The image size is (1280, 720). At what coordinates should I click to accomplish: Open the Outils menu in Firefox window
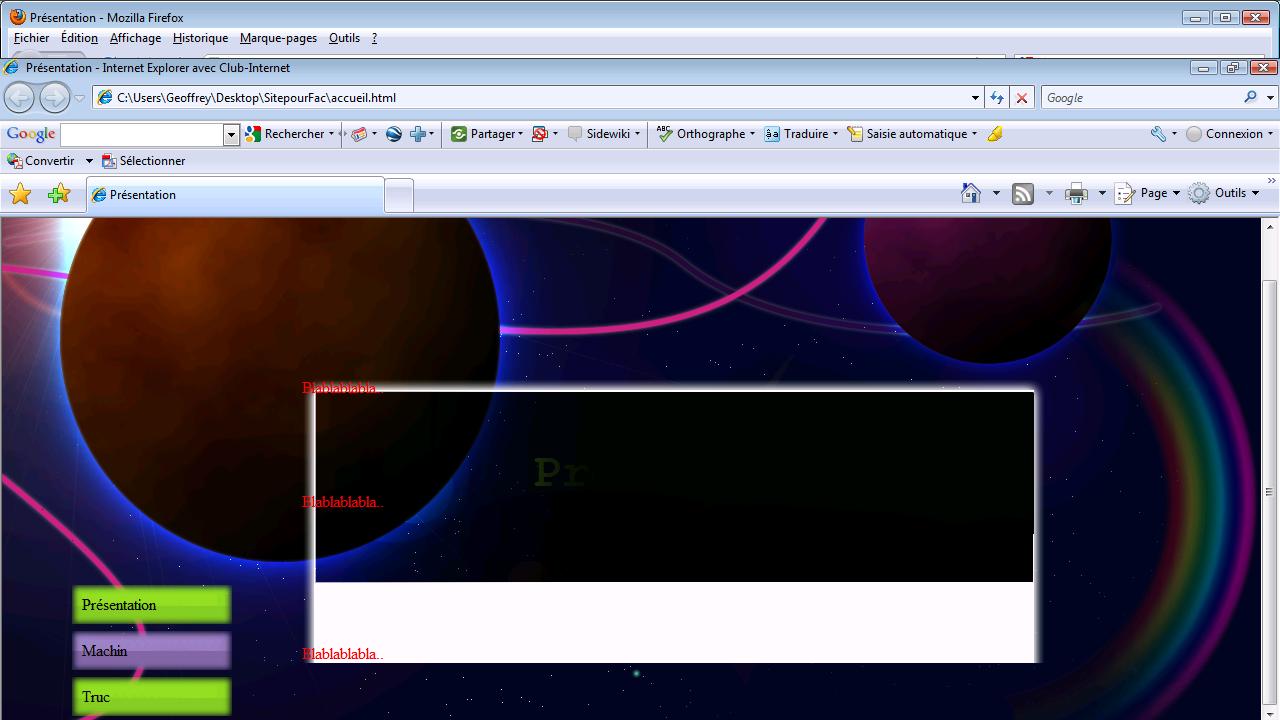[344, 38]
